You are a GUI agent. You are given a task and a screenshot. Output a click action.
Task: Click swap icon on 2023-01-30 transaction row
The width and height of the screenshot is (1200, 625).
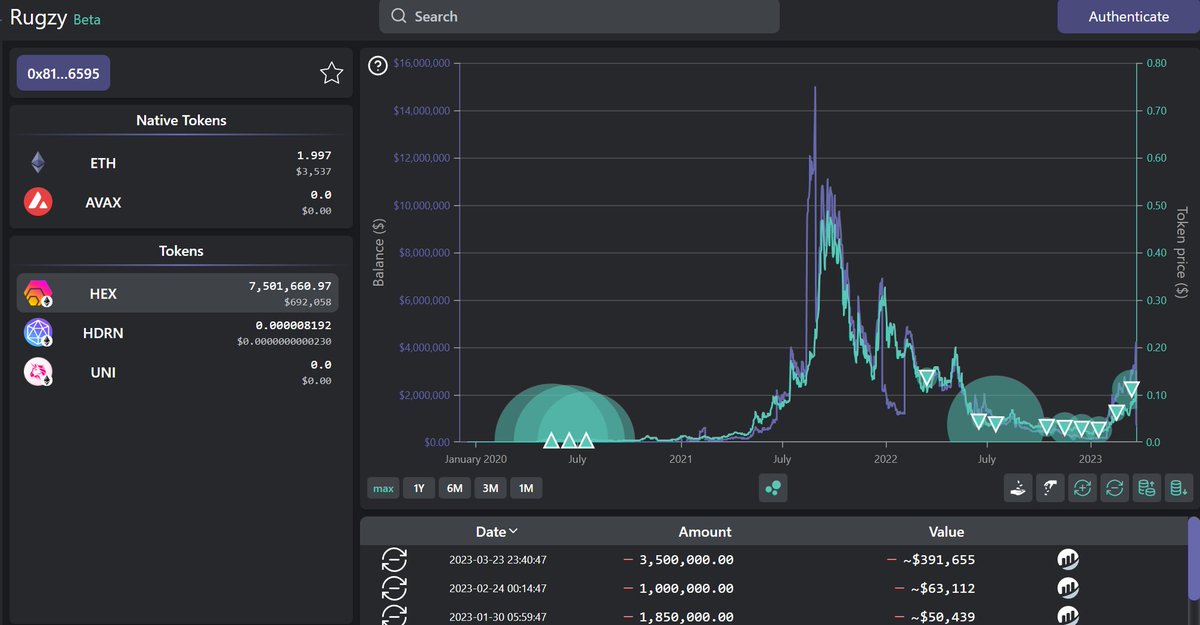tap(395, 616)
